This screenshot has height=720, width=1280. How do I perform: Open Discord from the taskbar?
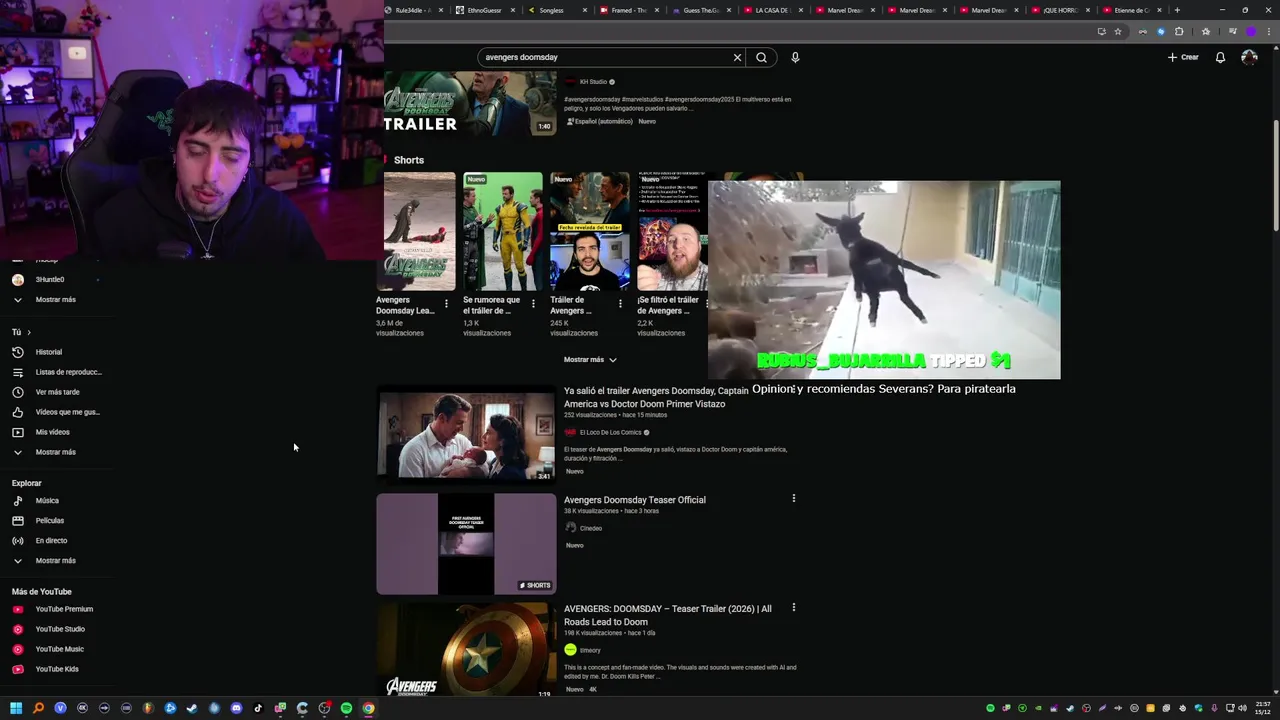(x=236, y=708)
